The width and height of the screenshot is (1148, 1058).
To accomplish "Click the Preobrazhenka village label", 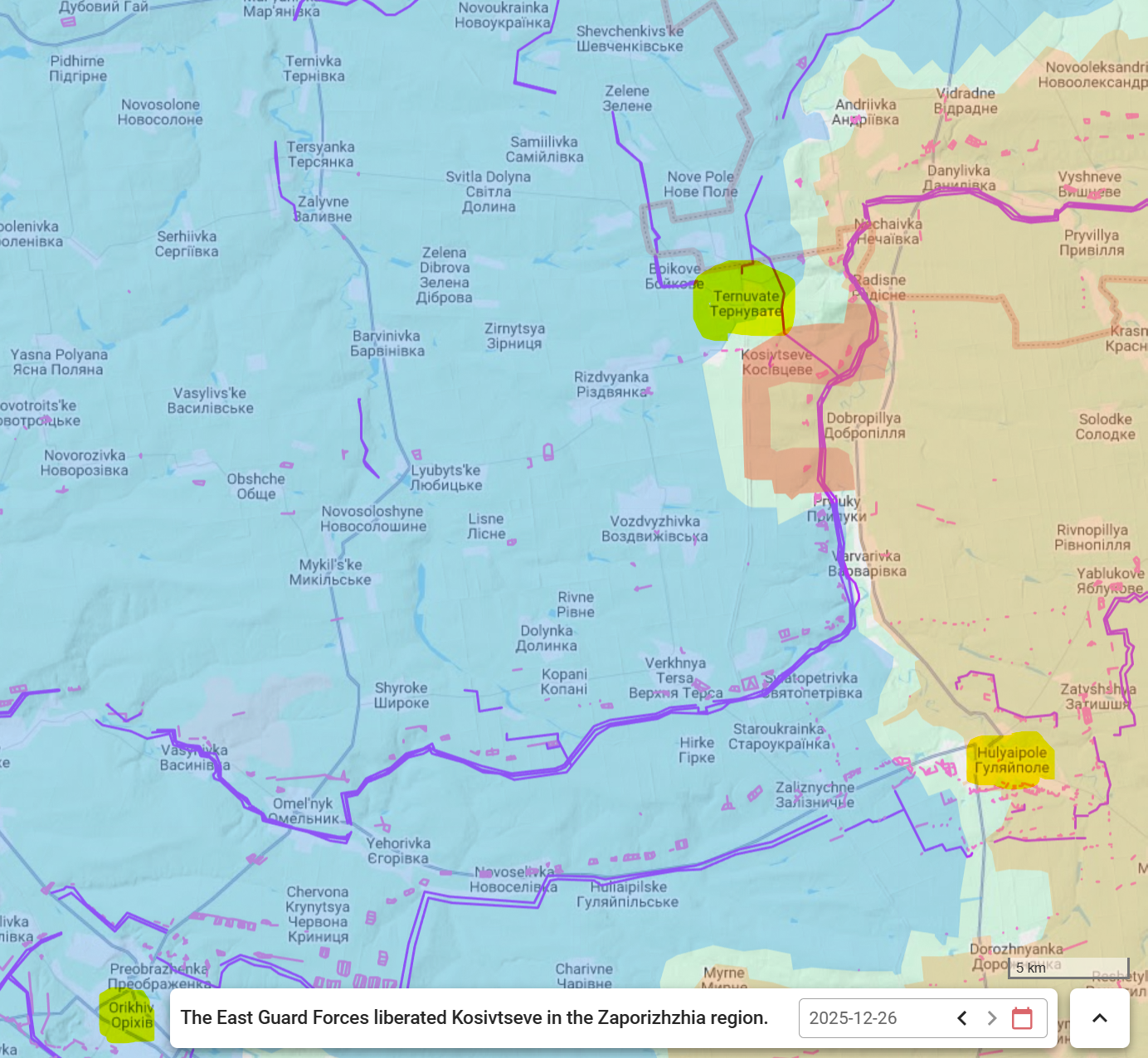I will point(159,977).
